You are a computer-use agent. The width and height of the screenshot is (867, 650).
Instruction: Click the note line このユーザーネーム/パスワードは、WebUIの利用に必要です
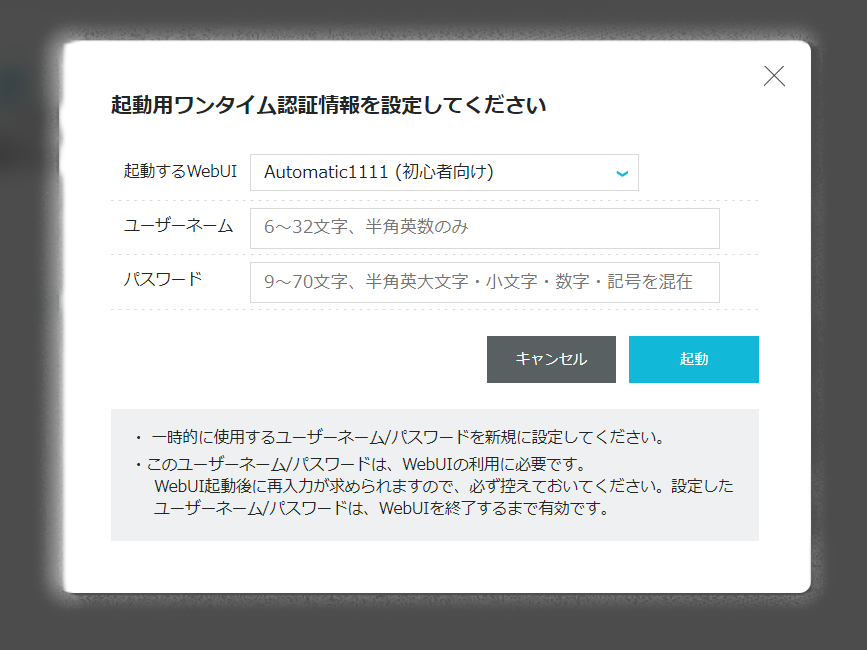click(366, 464)
